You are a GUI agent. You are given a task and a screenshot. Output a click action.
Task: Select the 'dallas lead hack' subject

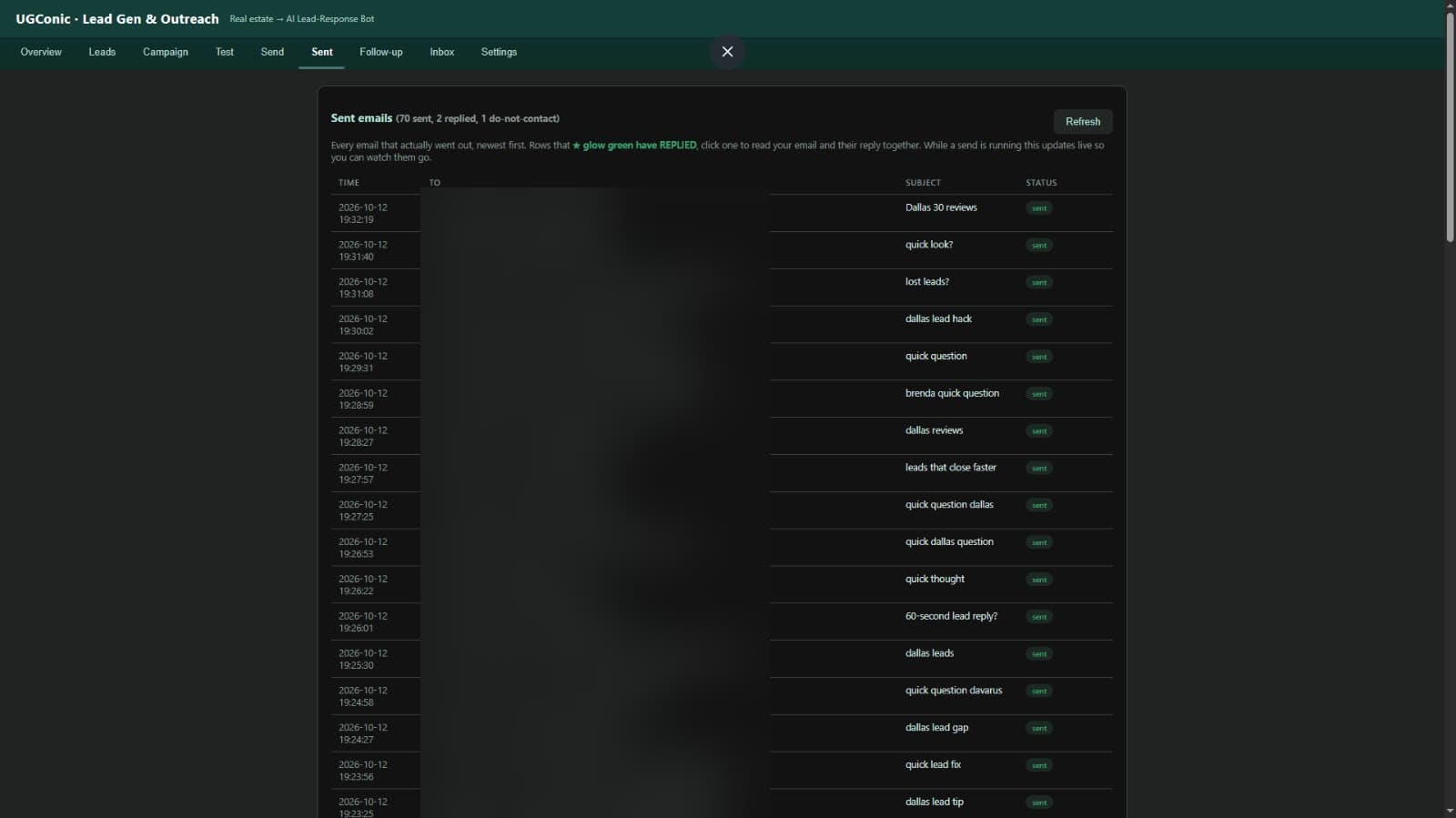pos(938,319)
